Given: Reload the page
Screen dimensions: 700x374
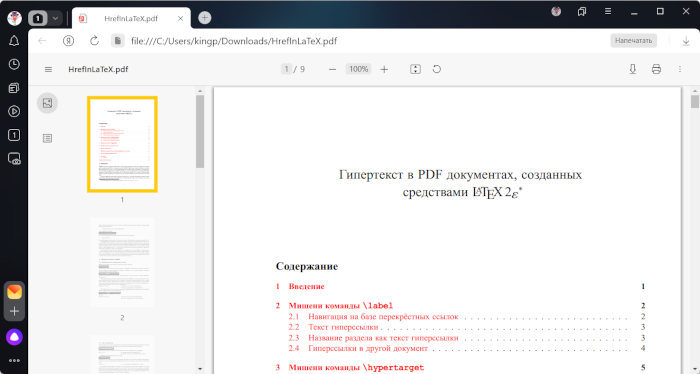Looking at the screenshot, I should tap(94, 41).
